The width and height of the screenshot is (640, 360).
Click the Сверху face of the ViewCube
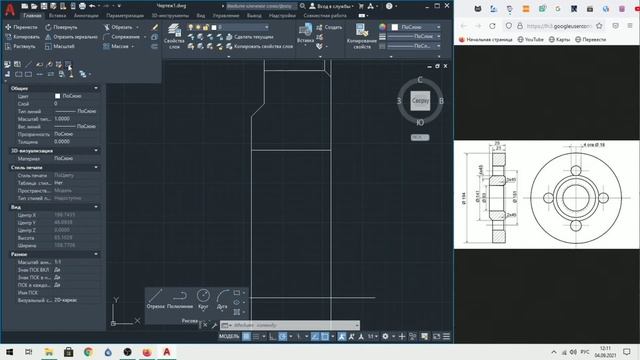point(420,100)
